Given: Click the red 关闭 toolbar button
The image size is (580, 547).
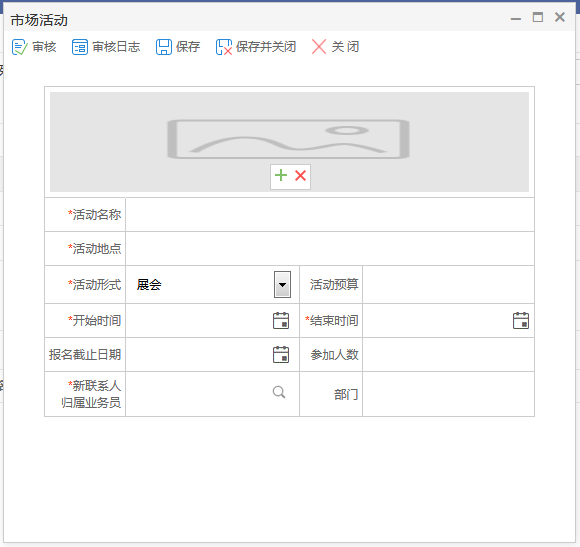Looking at the screenshot, I should point(335,47).
